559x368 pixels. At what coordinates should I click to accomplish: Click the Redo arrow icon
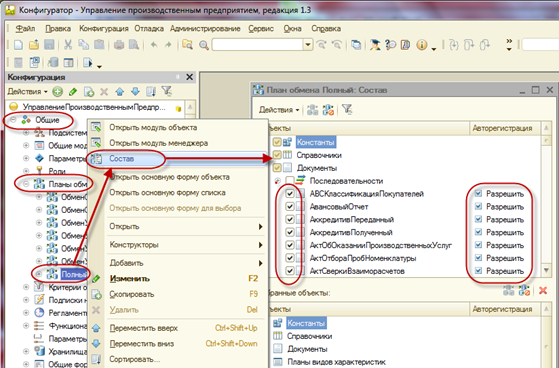[168, 45]
